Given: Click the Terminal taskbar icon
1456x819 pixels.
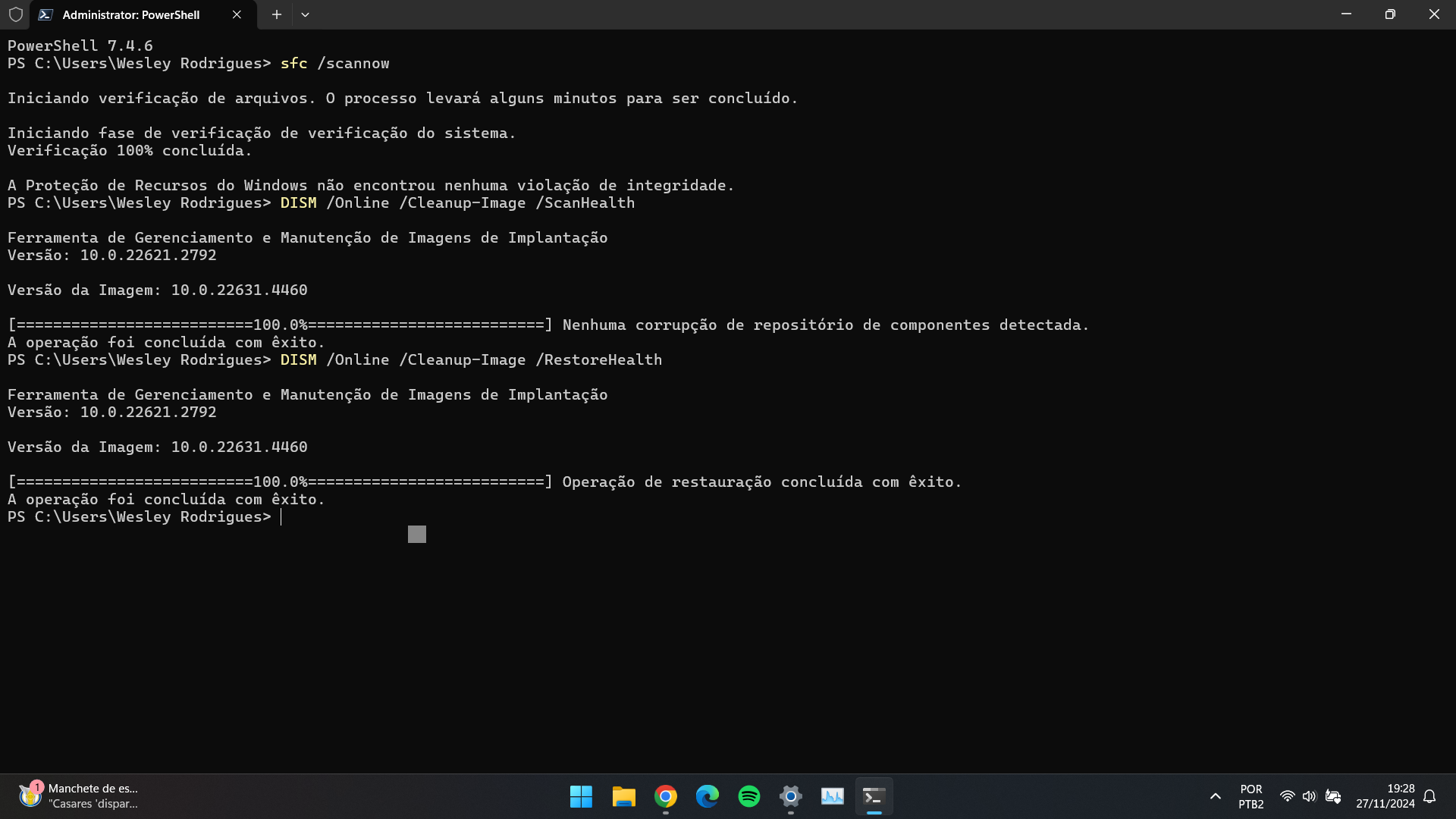Looking at the screenshot, I should point(874,796).
